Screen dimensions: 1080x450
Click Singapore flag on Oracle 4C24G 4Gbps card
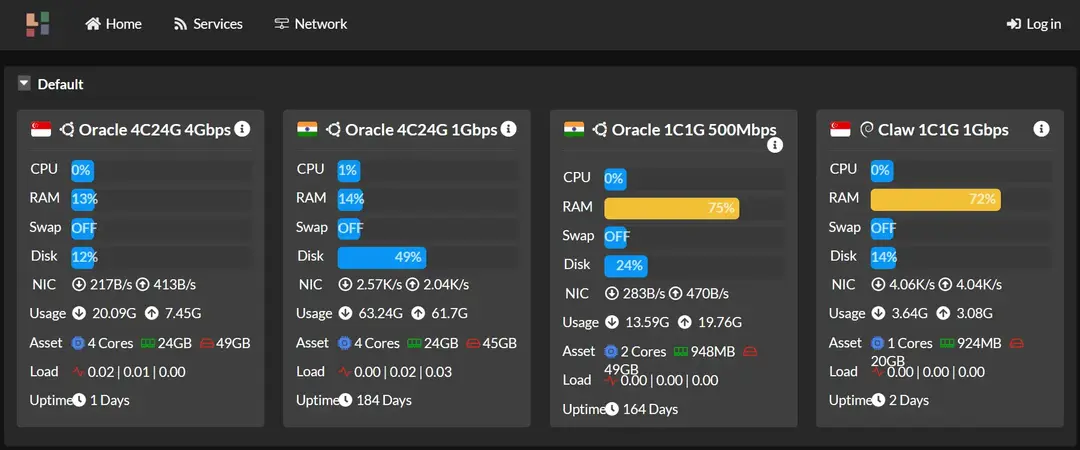pos(42,129)
